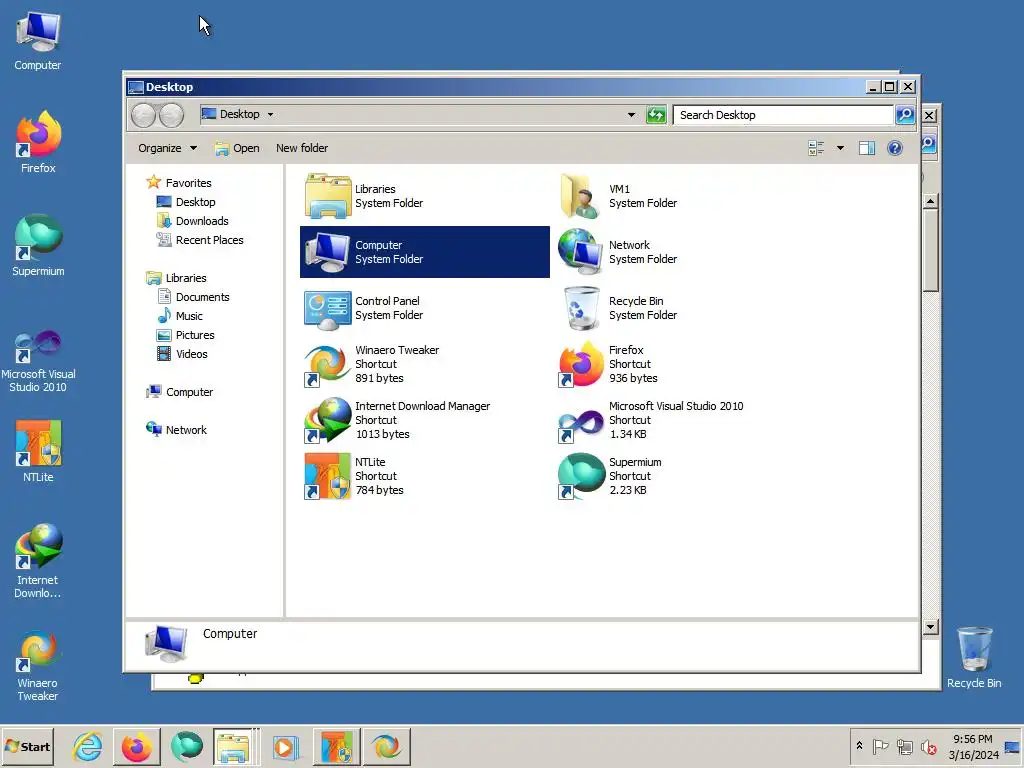
Task: Expand the Desktop breadcrumb arrow in address bar
Action: 270,114
